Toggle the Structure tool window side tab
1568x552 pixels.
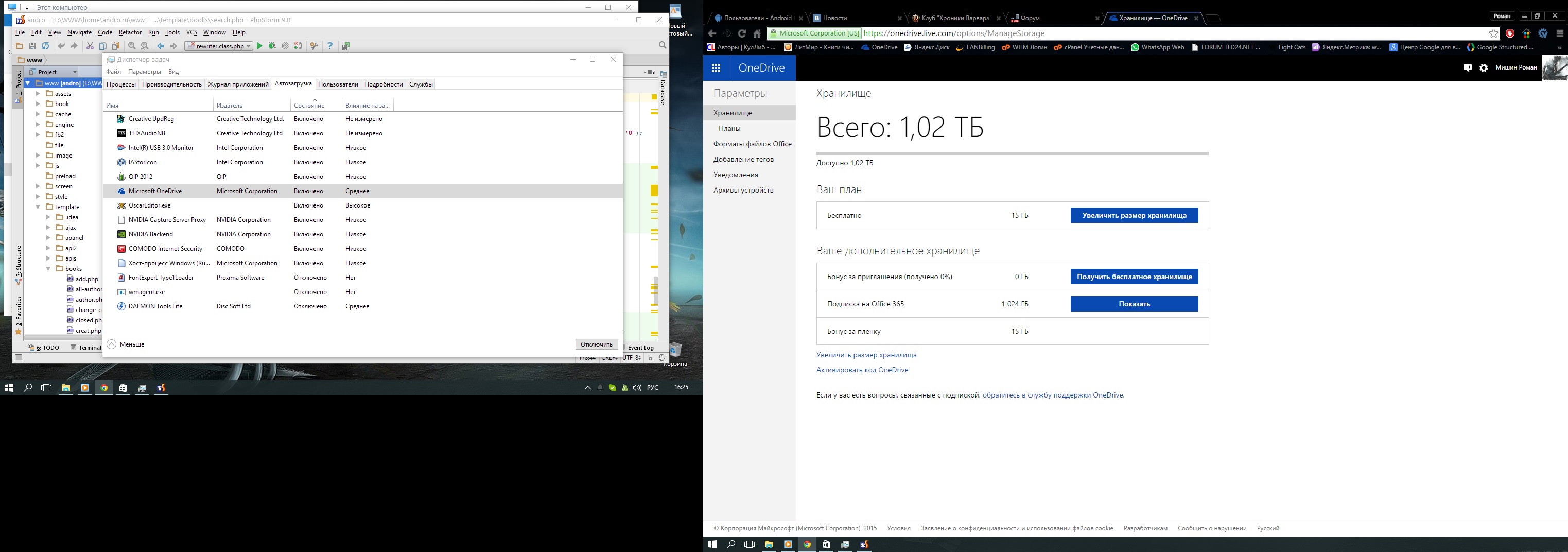tap(18, 263)
